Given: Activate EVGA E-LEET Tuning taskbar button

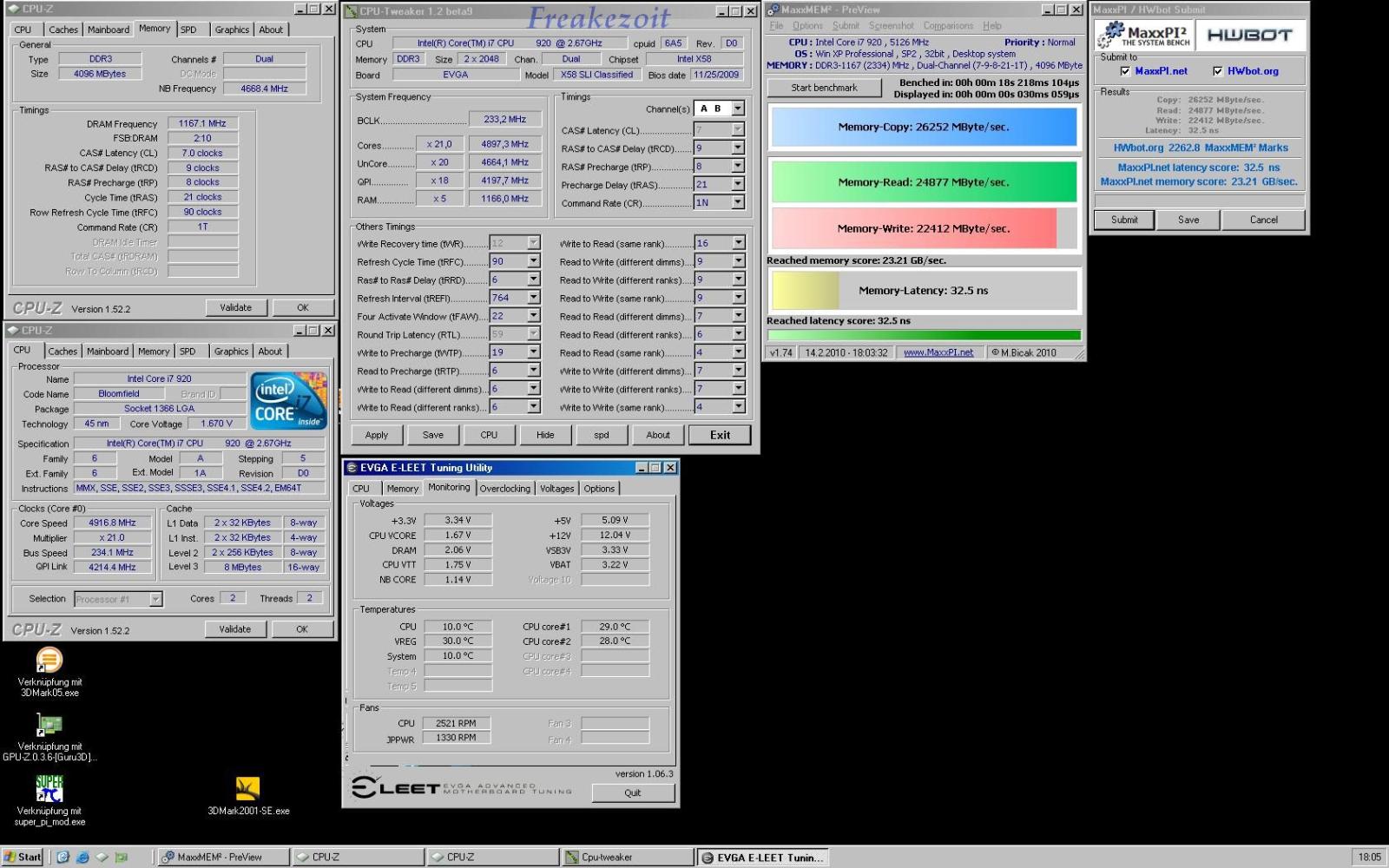Looking at the screenshot, I should coord(761,857).
